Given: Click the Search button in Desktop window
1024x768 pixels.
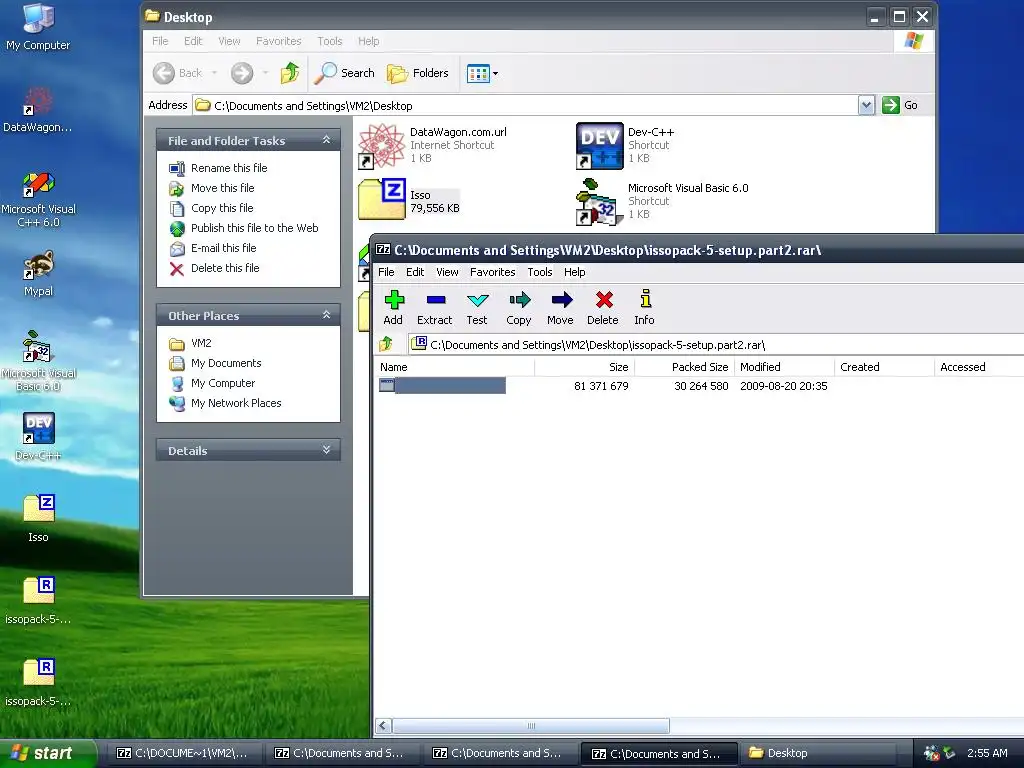Looking at the screenshot, I should tap(344, 73).
